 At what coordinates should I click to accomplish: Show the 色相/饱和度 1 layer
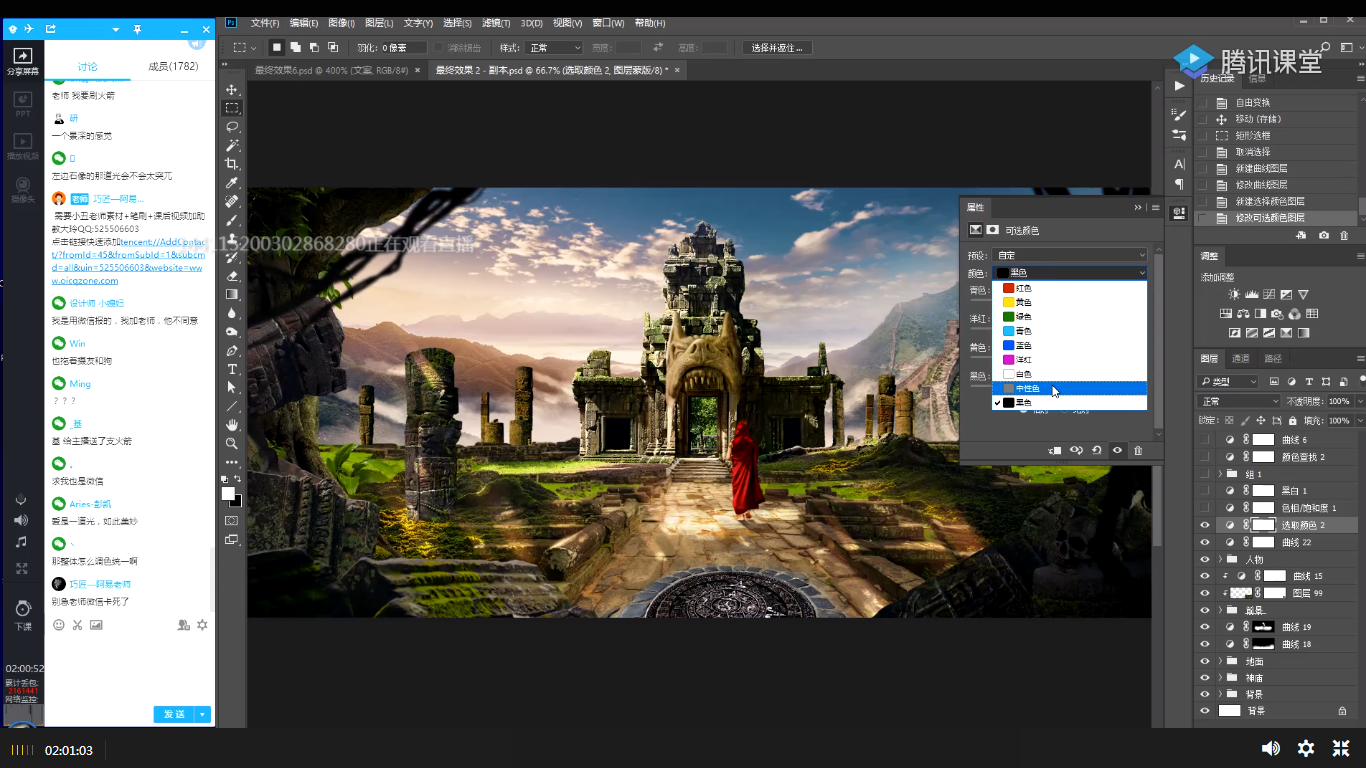point(1204,508)
